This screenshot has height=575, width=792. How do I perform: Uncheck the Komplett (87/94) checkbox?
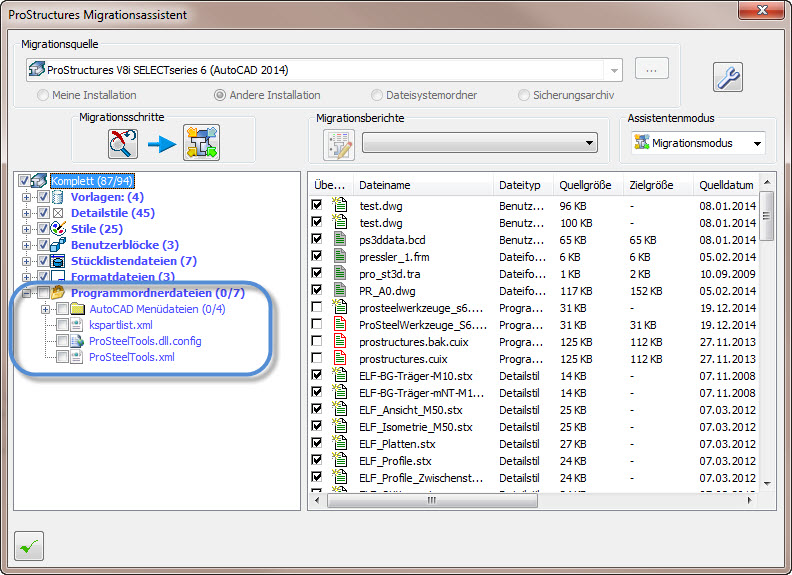point(24,181)
